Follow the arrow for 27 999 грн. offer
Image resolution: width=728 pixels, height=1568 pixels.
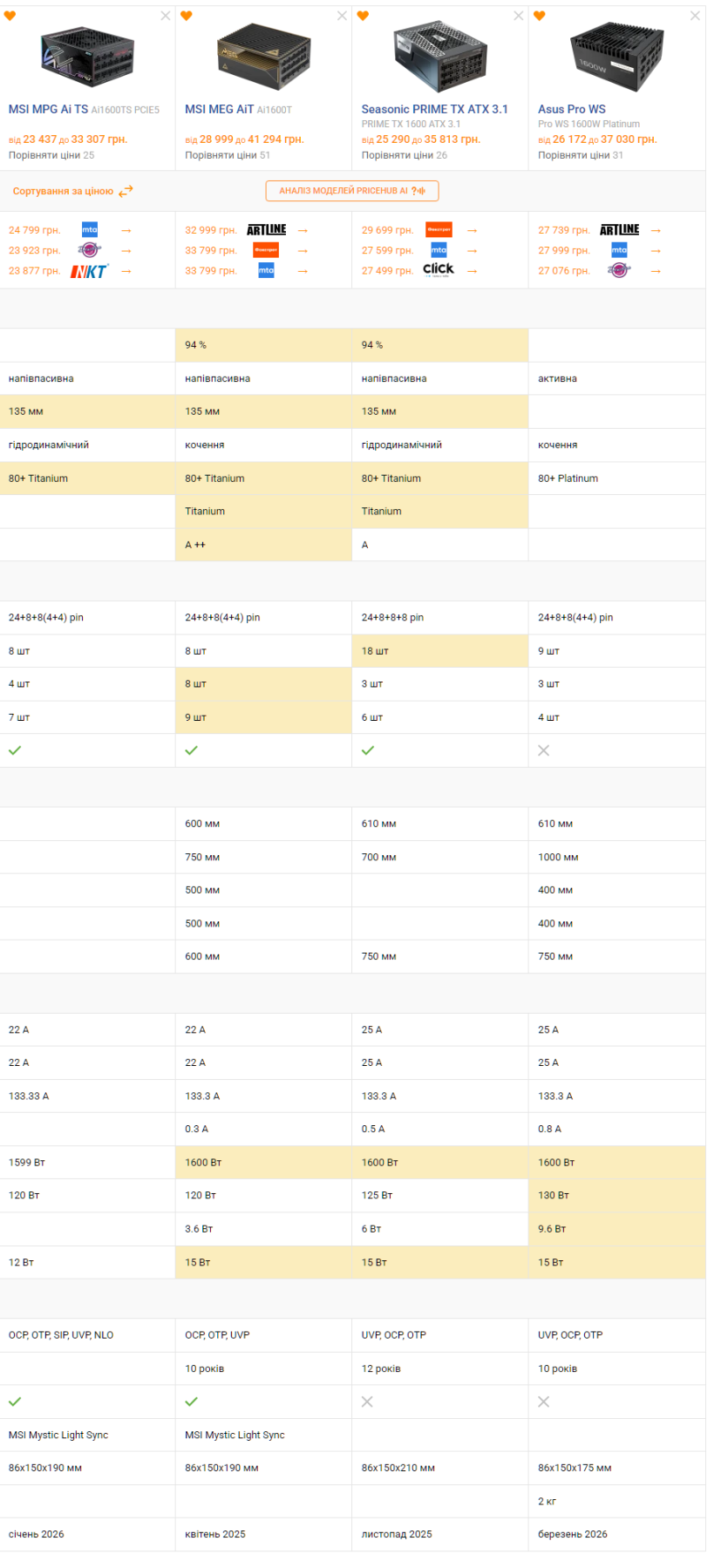(656, 251)
